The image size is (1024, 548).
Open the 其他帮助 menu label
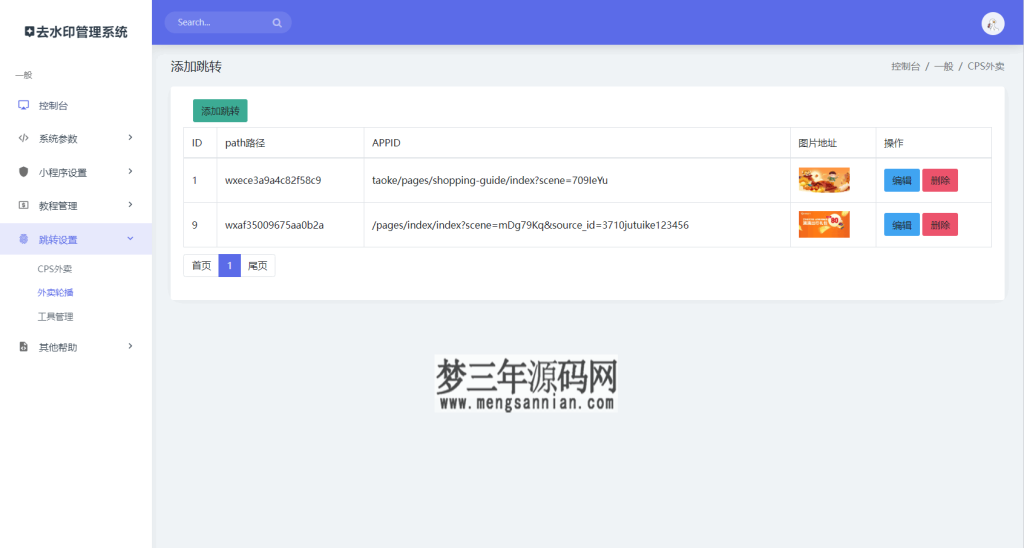[58, 347]
